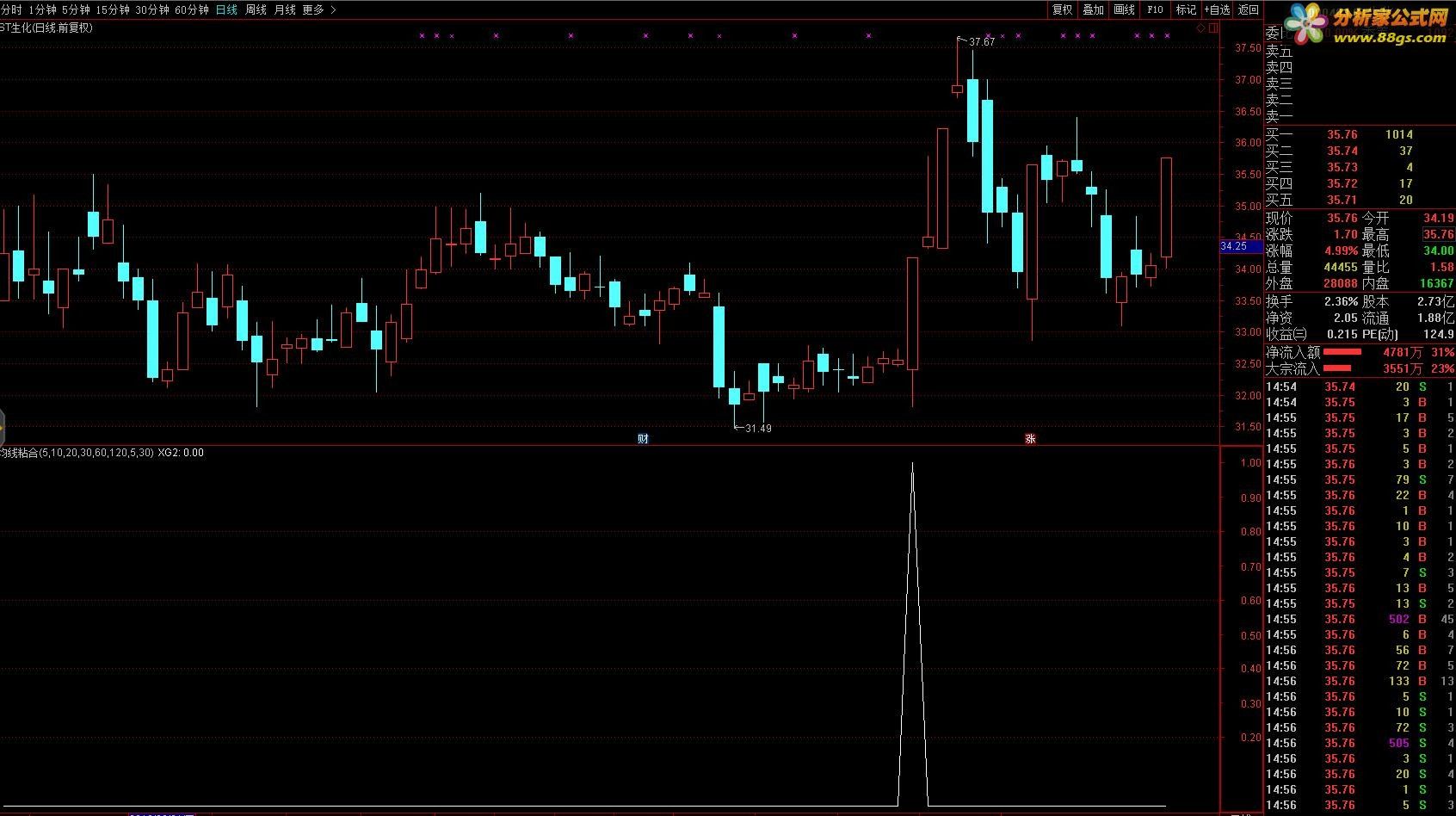Click the 涨 marker below the chart
This screenshot has height=816, width=1456.
(x=1030, y=438)
